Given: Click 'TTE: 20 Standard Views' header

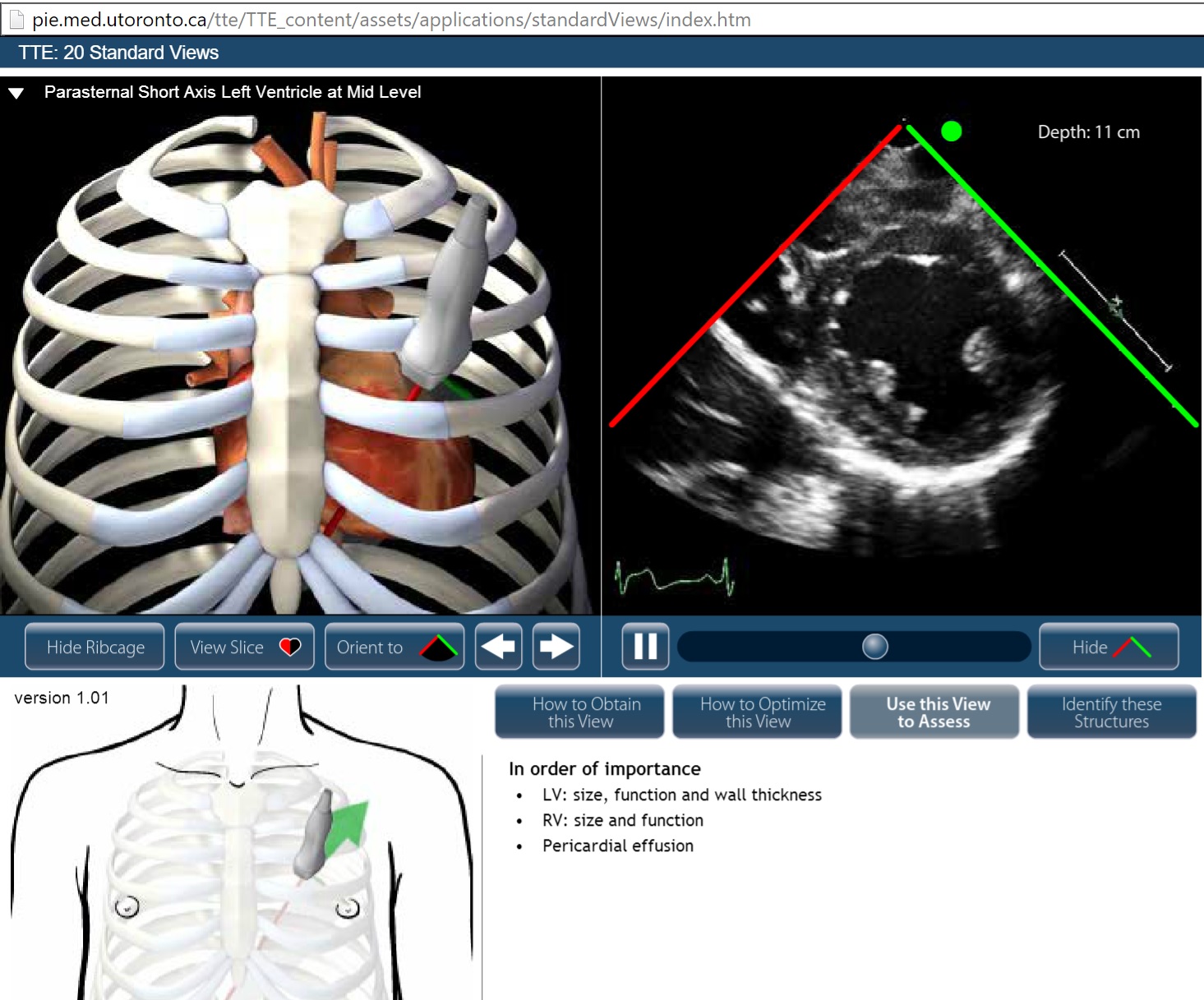Looking at the screenshot, I should 118,53.
